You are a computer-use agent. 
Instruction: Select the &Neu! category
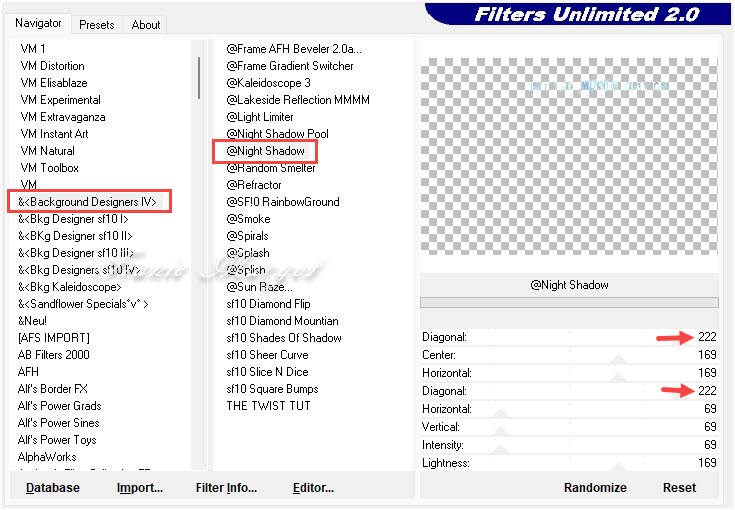32,321
